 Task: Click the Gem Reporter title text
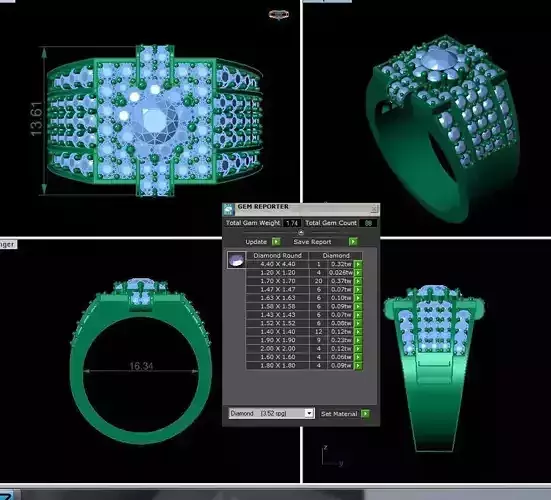point(263,207)
